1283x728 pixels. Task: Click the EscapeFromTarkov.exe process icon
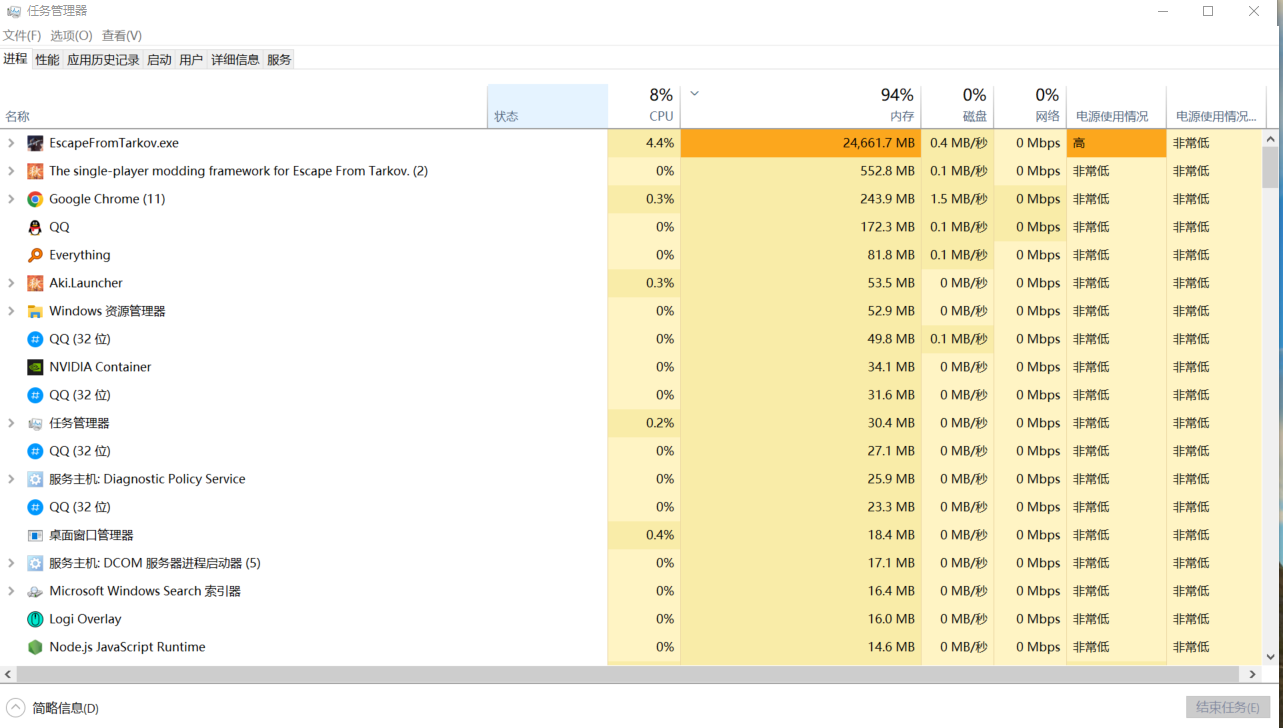35,143
